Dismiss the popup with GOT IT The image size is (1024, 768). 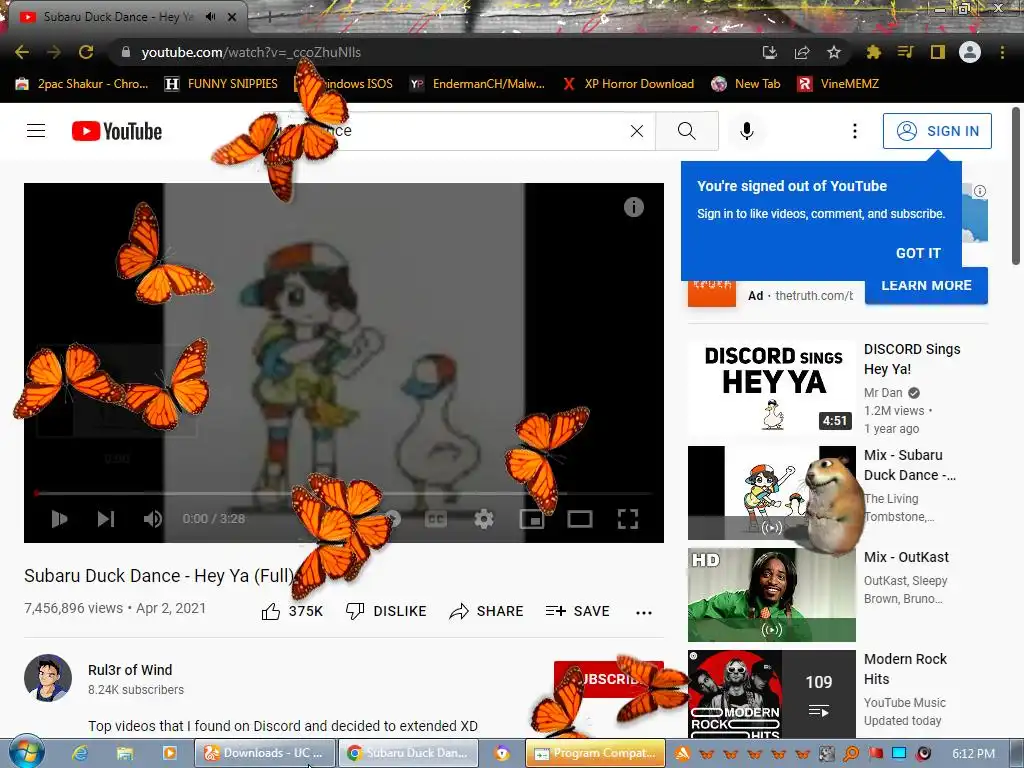coord(918,253)
